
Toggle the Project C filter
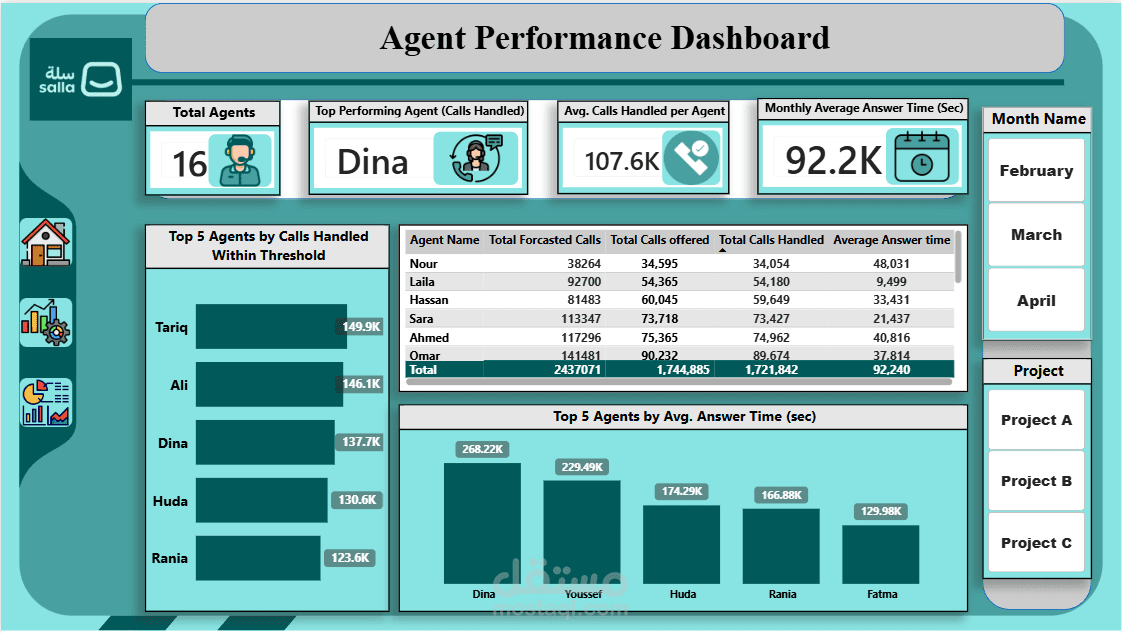pos(1035,543)
